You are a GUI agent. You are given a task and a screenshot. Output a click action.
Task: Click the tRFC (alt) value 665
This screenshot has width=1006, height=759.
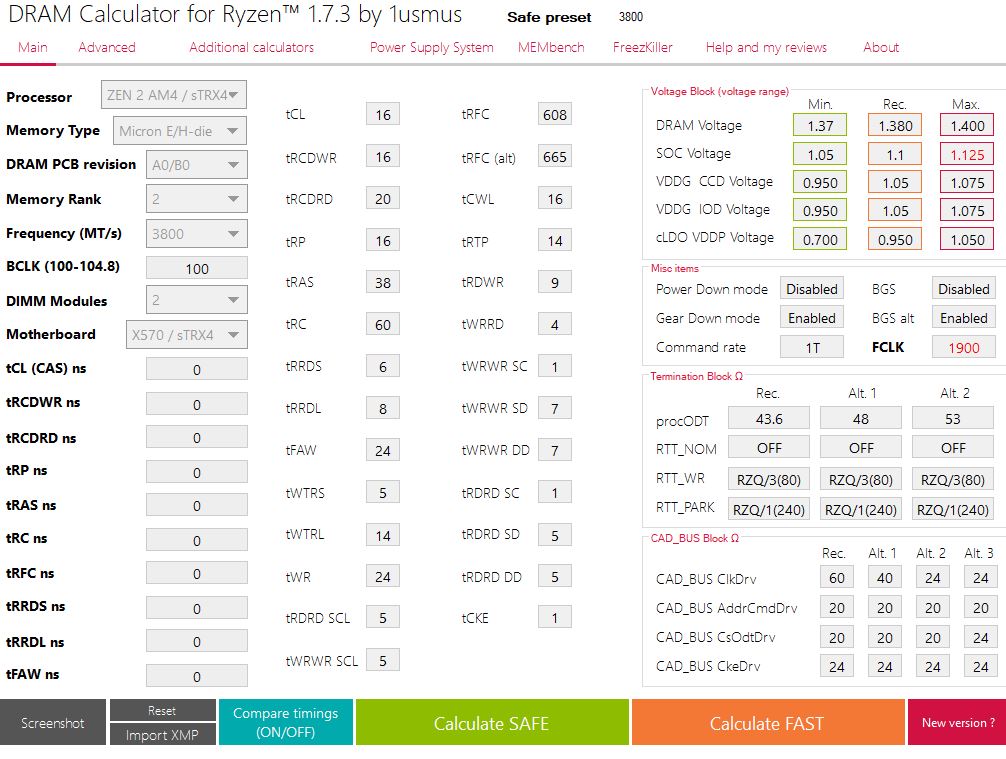(554, 157)
